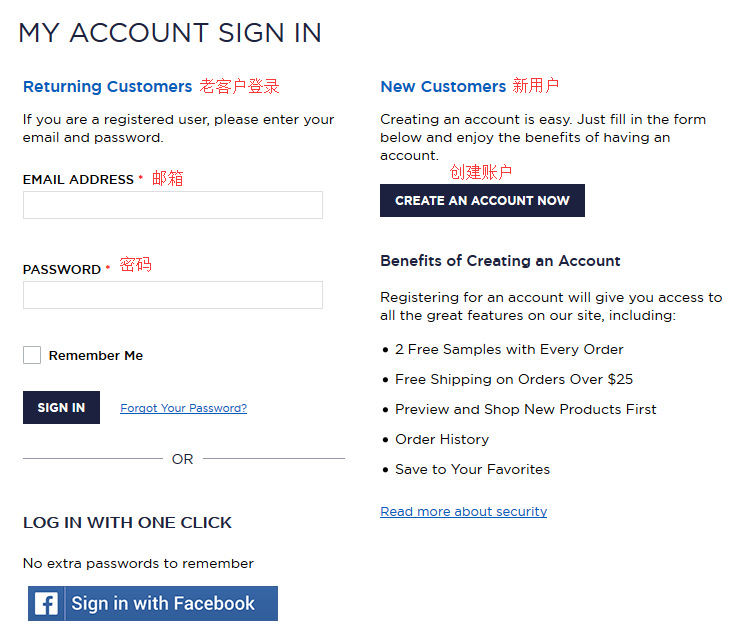Click the Remember Me label text
This screenshot has width=736, height=640.
96,355
